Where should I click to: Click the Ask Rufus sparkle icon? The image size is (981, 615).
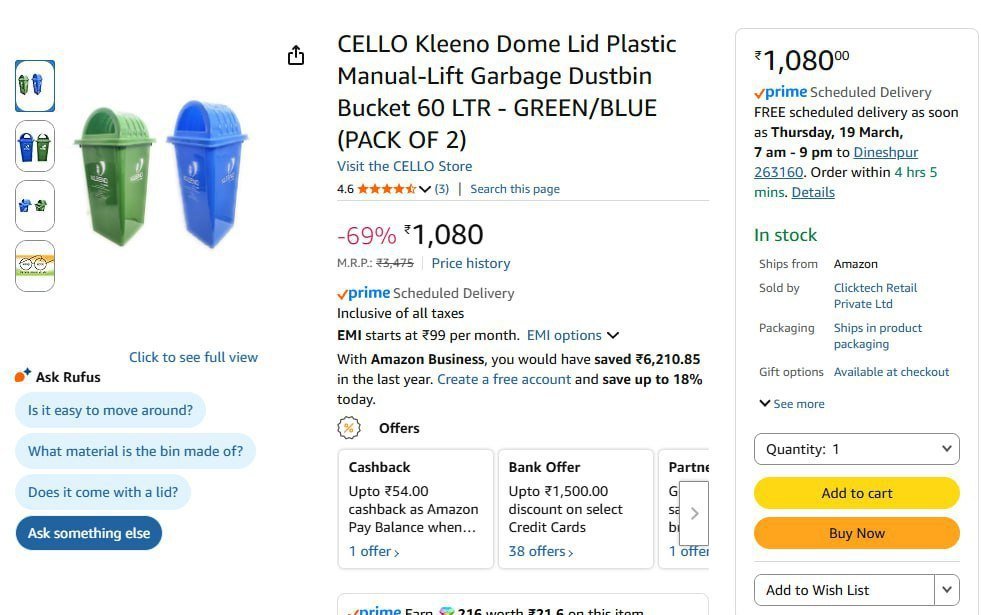(23, 376)
